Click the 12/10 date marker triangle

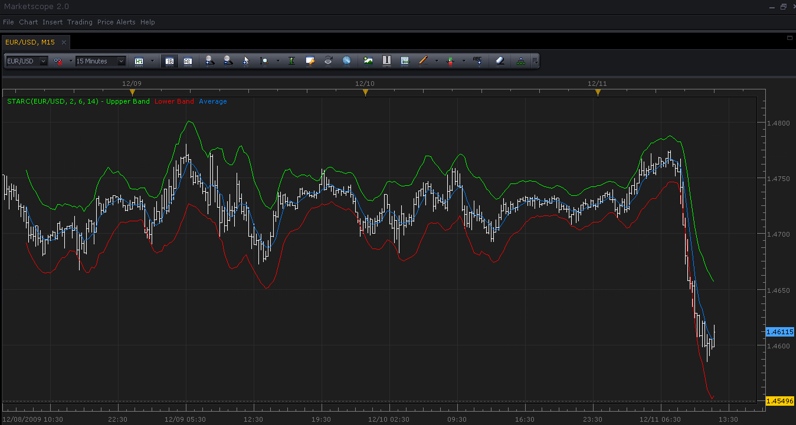(x=365, y=92)
